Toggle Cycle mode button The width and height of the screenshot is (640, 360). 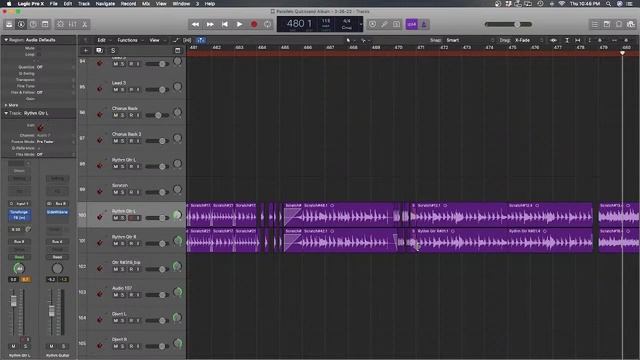tap(267, 24)
